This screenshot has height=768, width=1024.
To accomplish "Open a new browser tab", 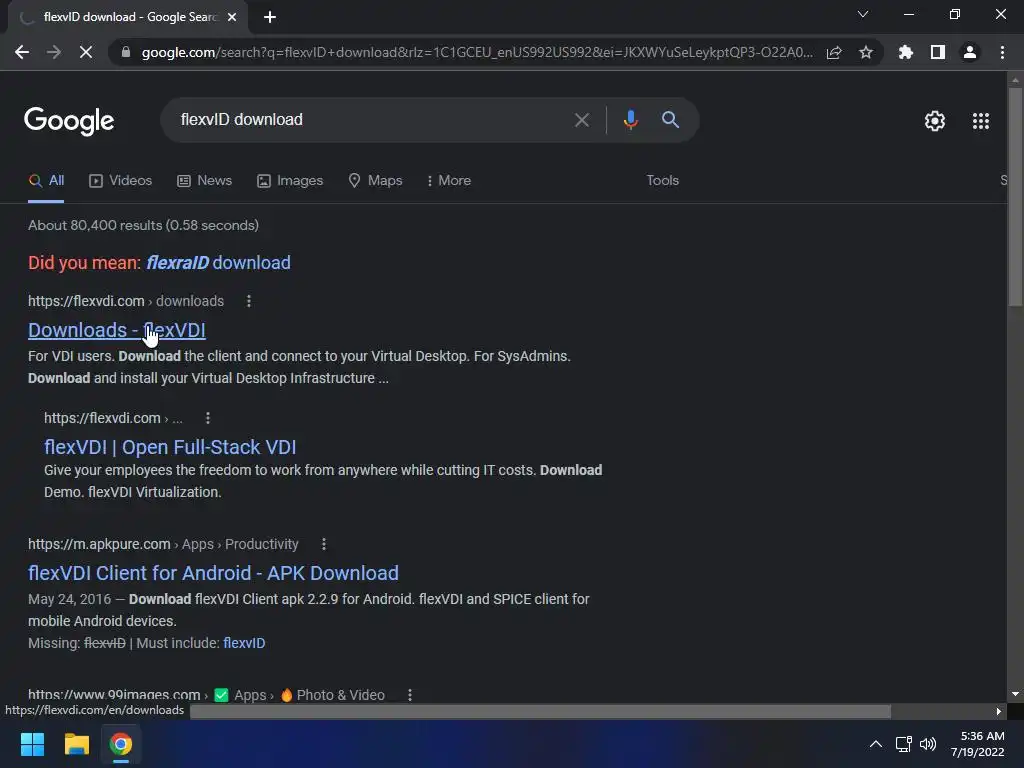I will [x=270, y=17].
